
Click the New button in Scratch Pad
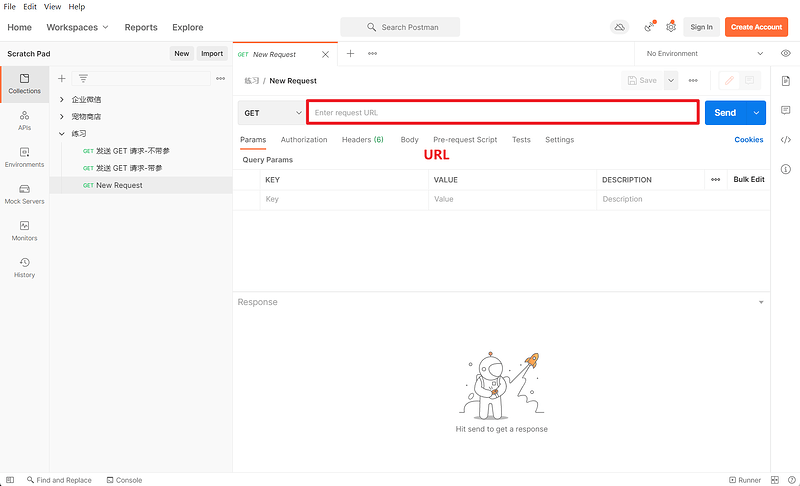tap(182, 54)
